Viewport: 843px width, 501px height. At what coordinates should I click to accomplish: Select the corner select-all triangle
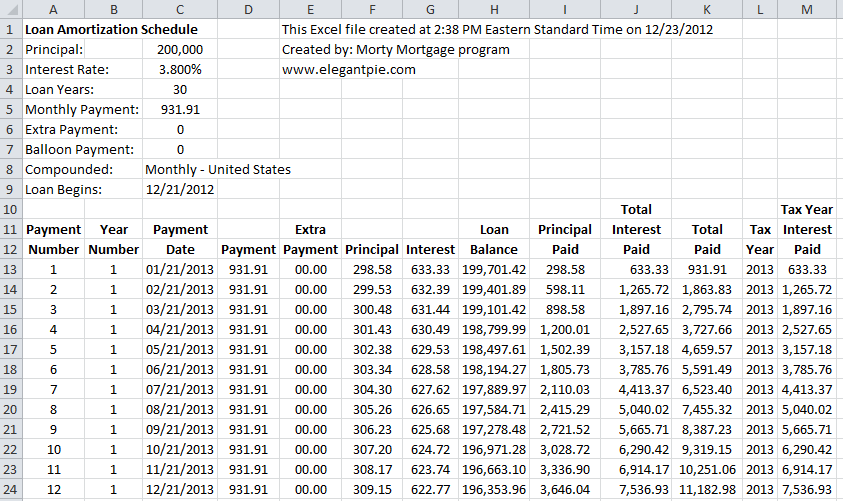11,9
